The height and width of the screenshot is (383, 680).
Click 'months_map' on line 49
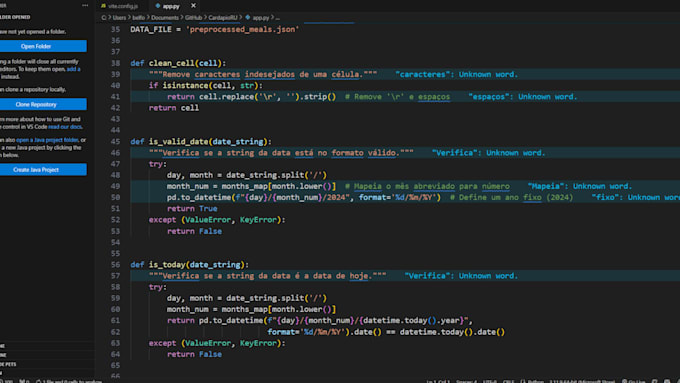pos(245,186)
